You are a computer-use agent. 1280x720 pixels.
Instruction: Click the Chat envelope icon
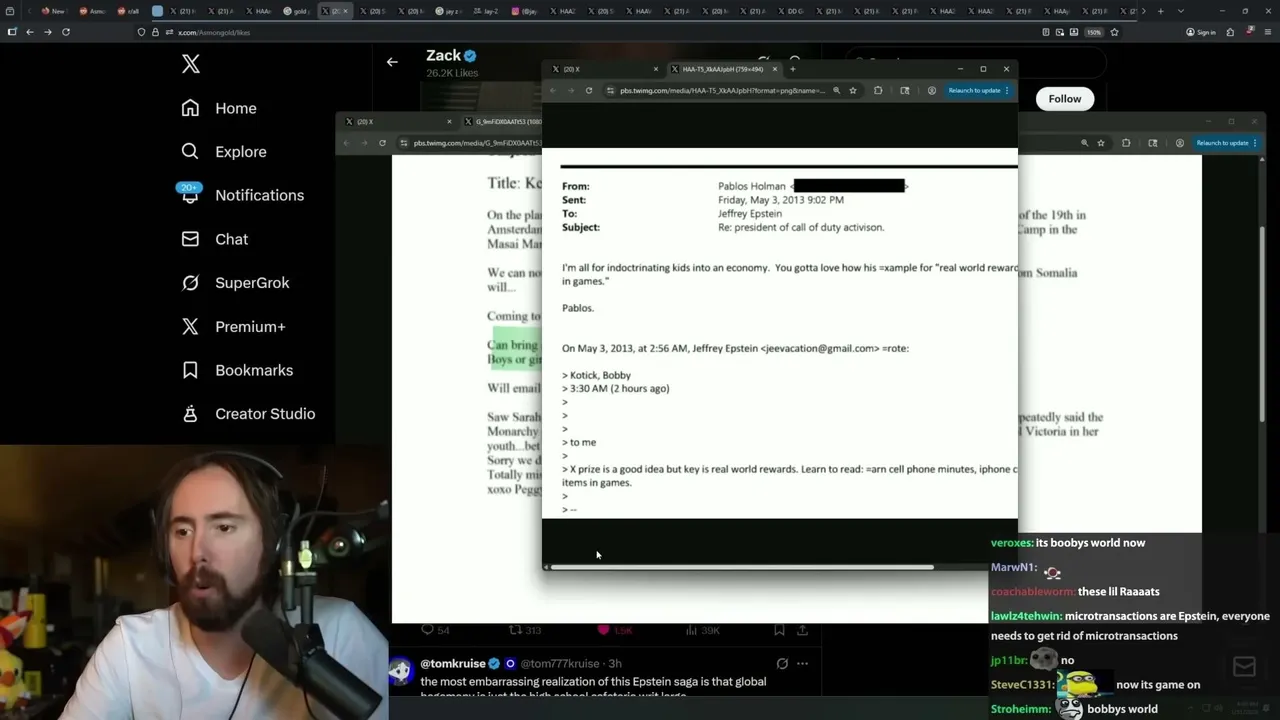pos(190,239)
